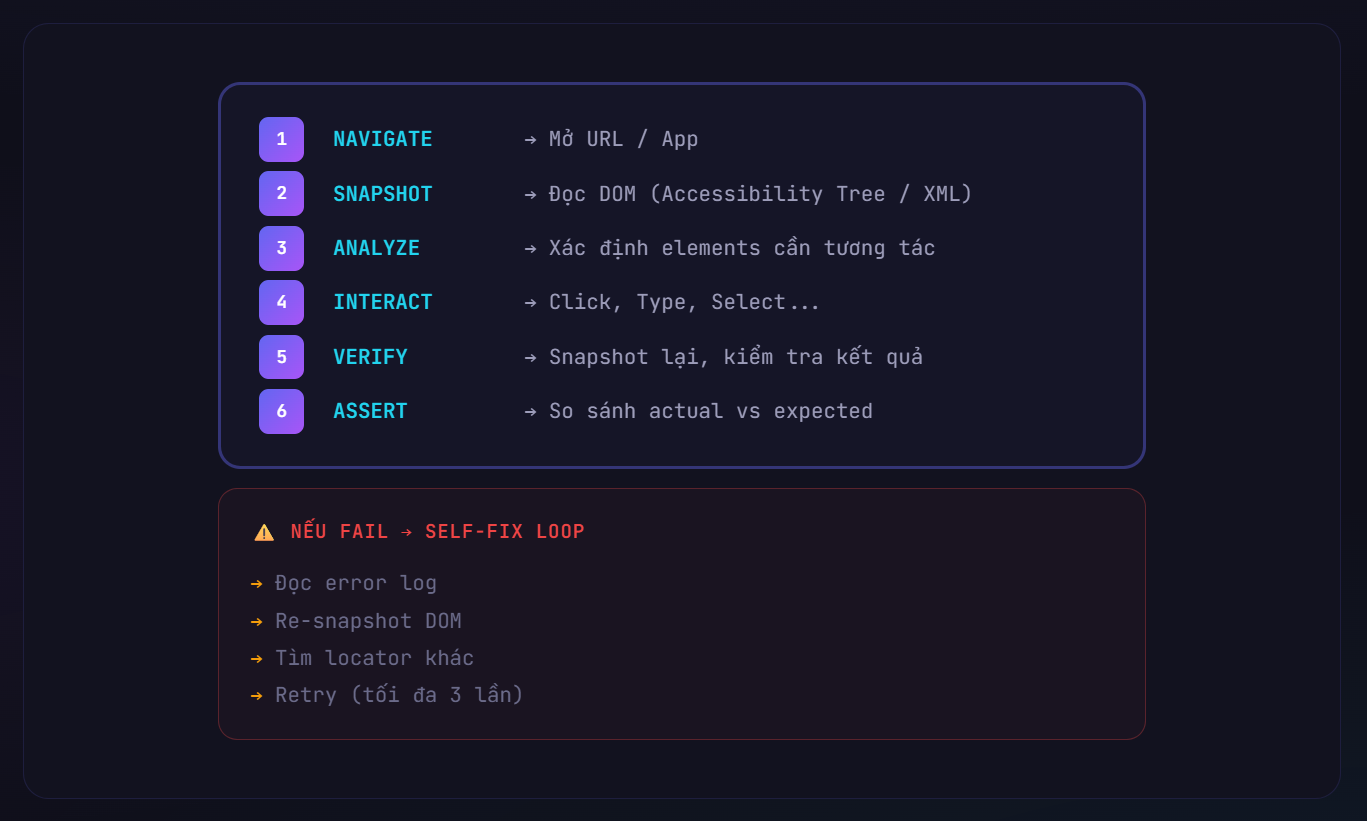The height and width of the screenshot is (821, 1367).
Task: Click the arrow before 'Đọc error log'
Action: tap(257, 583)
